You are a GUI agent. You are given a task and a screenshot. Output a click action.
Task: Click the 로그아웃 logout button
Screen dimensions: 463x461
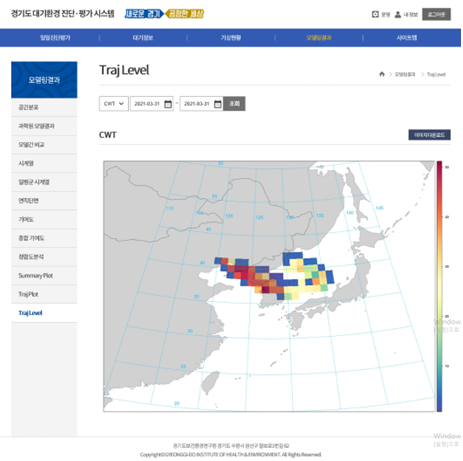(x=436, y=14)
